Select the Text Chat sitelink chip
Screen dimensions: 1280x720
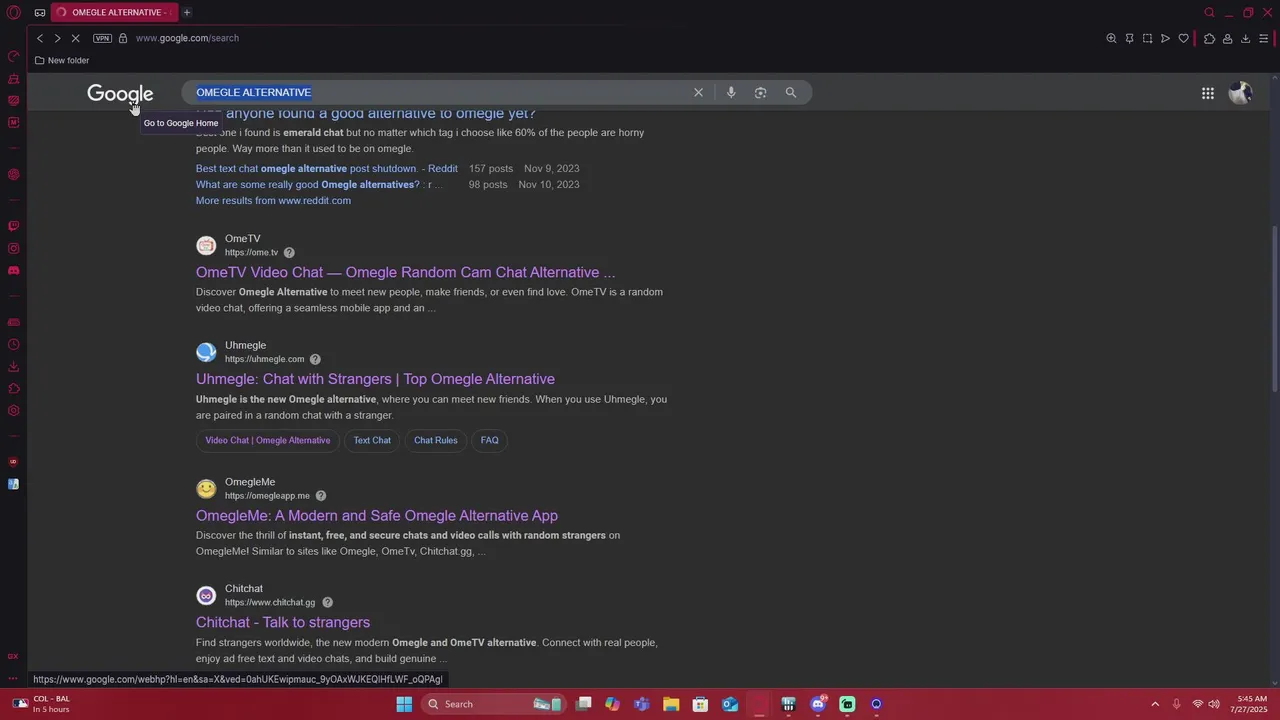[372, 440]
